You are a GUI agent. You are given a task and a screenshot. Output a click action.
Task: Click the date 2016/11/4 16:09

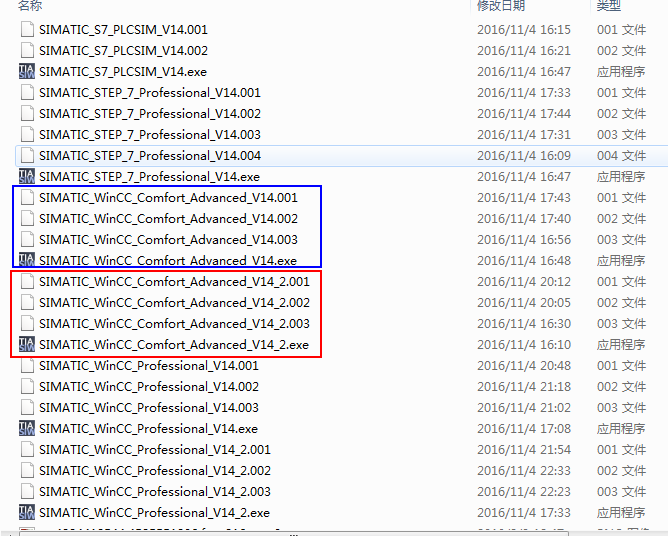point(524,156)
